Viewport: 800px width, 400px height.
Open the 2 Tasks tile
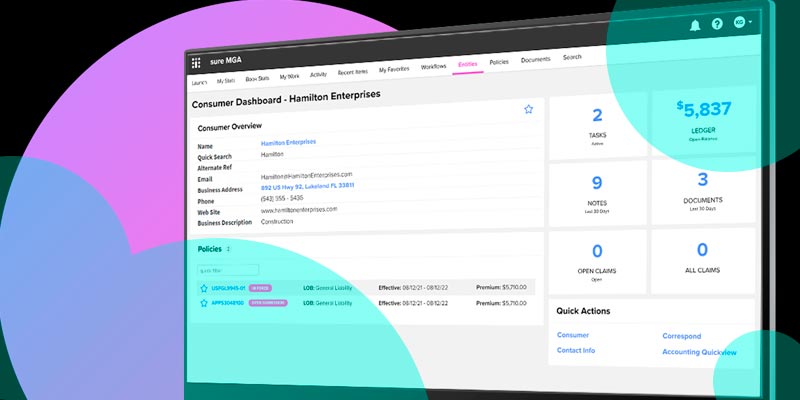point(598,126)
